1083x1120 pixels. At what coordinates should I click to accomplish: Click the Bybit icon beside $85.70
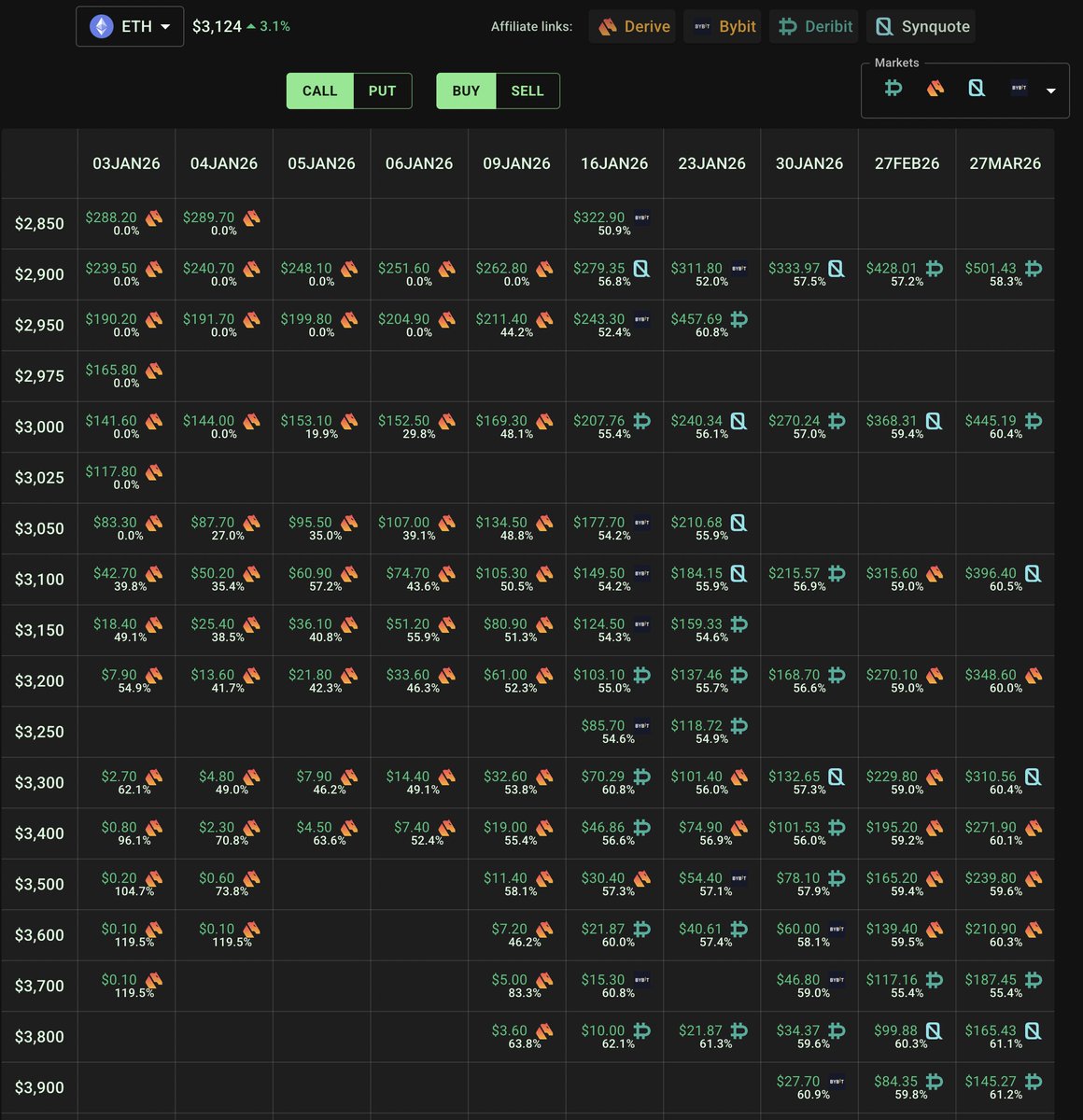coord(641,725)
